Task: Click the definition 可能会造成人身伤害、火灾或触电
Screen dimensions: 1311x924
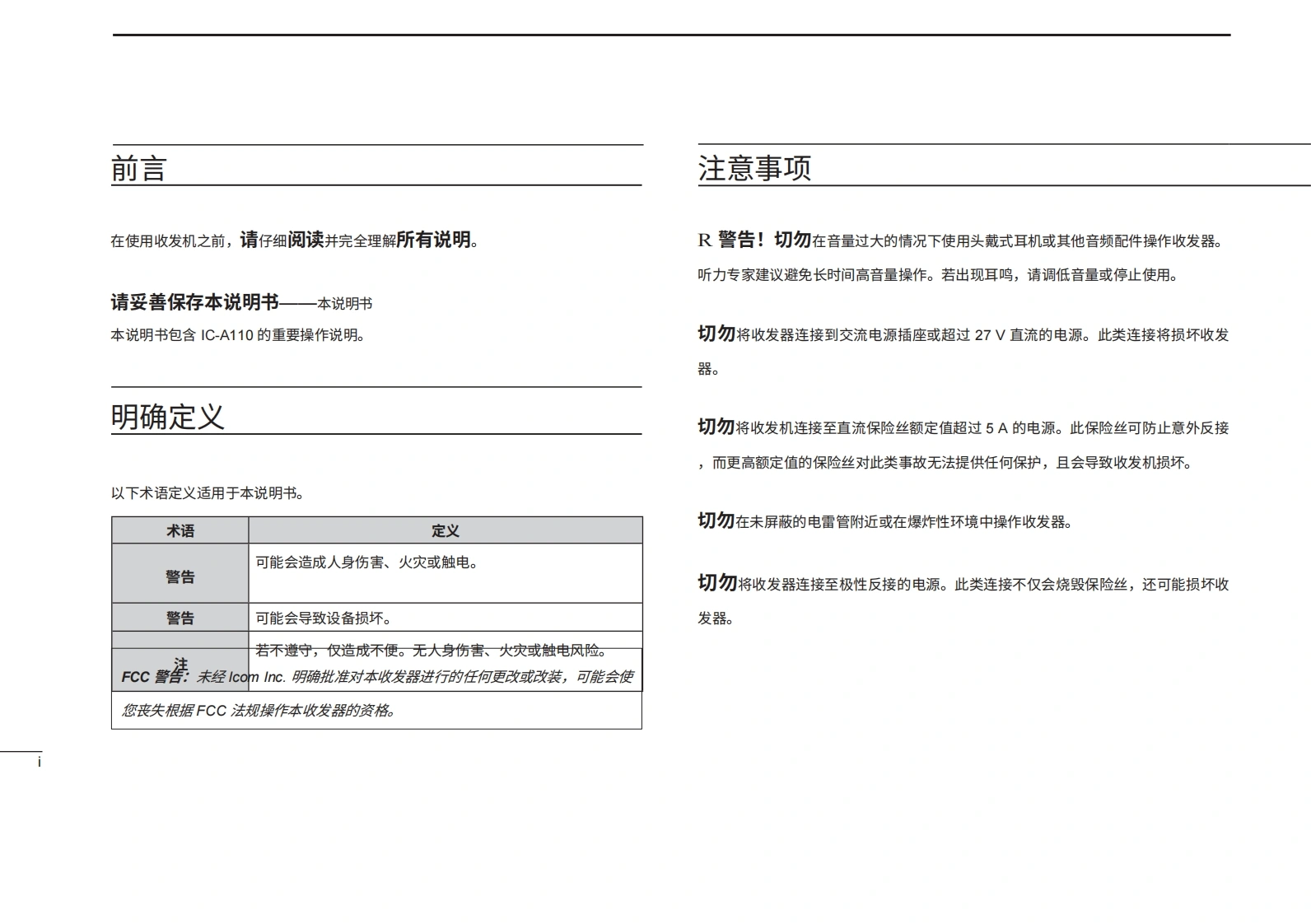Action: point(367,562)
